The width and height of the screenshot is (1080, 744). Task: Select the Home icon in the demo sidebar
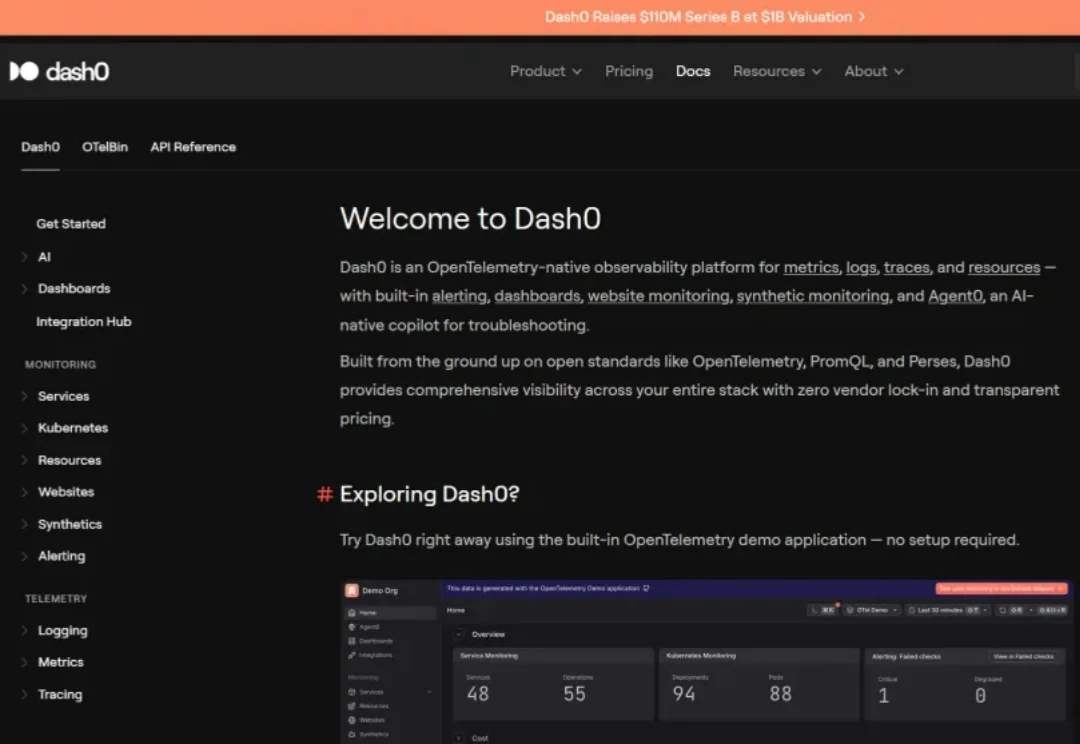352,613
